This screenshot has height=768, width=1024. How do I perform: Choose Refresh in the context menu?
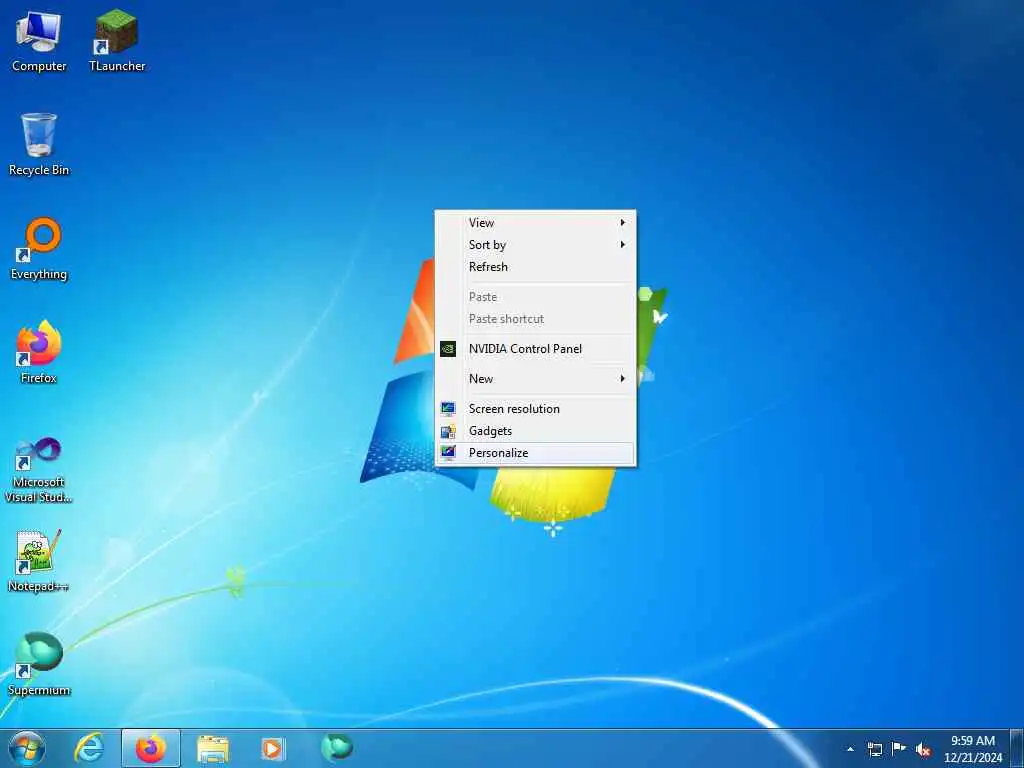coord(535,266)
